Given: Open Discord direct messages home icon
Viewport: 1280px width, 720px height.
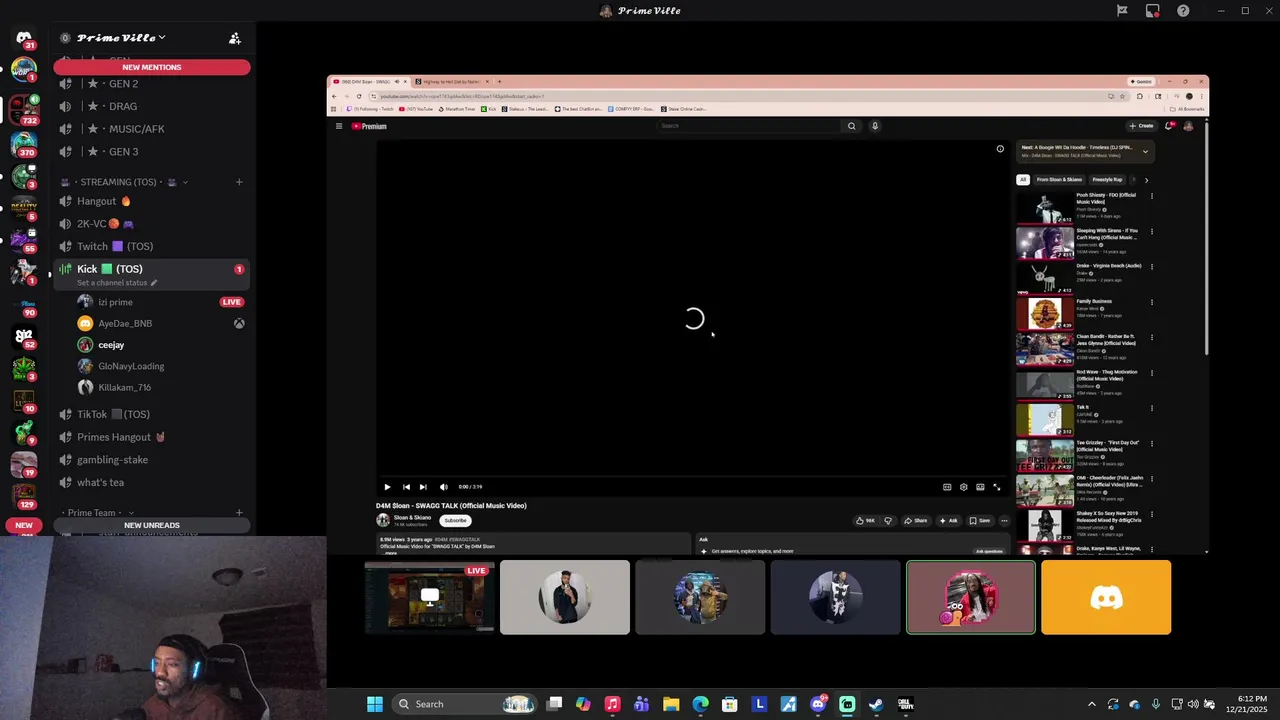Looking at the screenshot, I should pyautogui.click(x=24, y=38).
